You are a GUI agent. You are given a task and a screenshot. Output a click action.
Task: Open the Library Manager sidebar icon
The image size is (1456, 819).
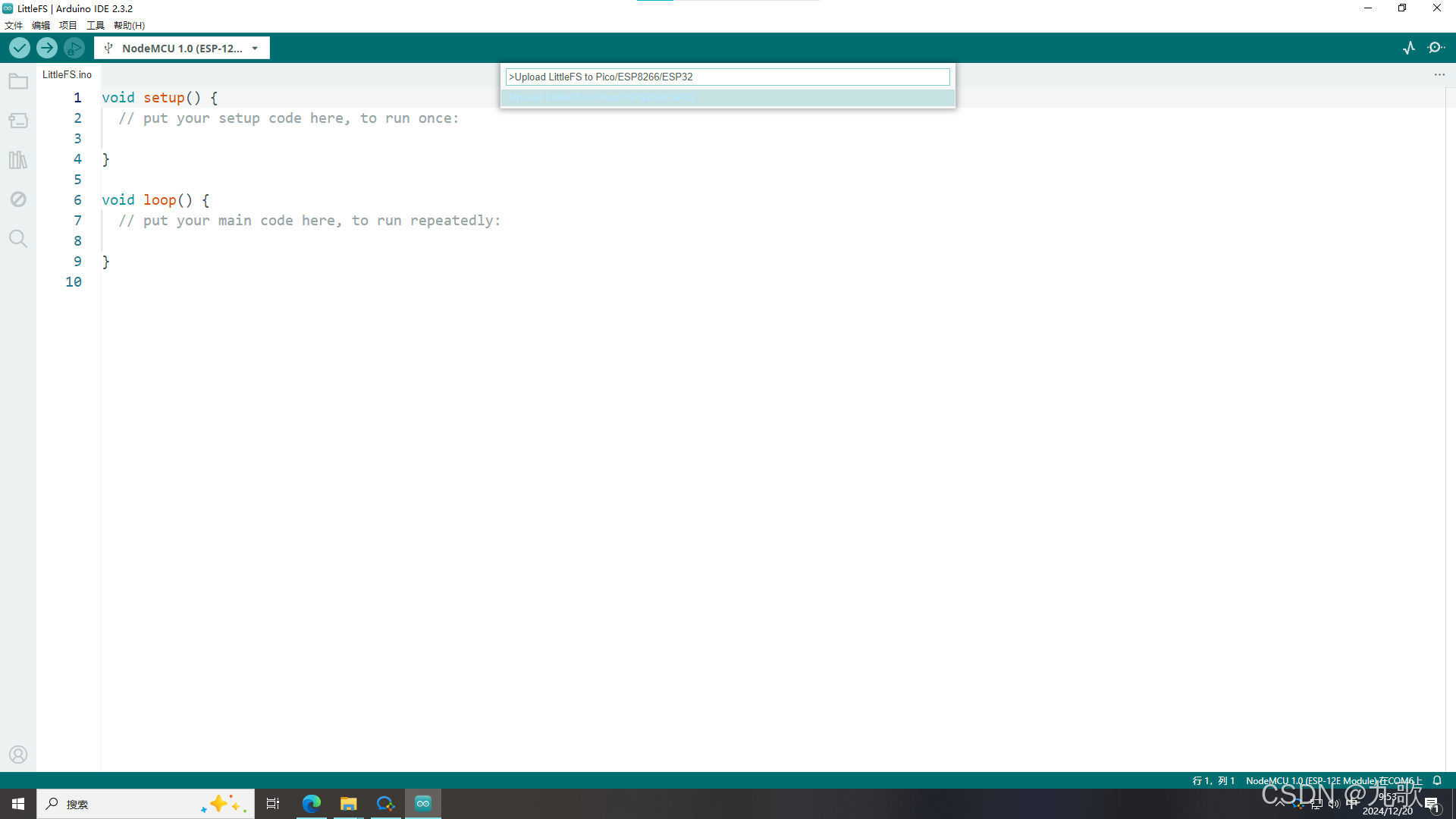(18, 160)
